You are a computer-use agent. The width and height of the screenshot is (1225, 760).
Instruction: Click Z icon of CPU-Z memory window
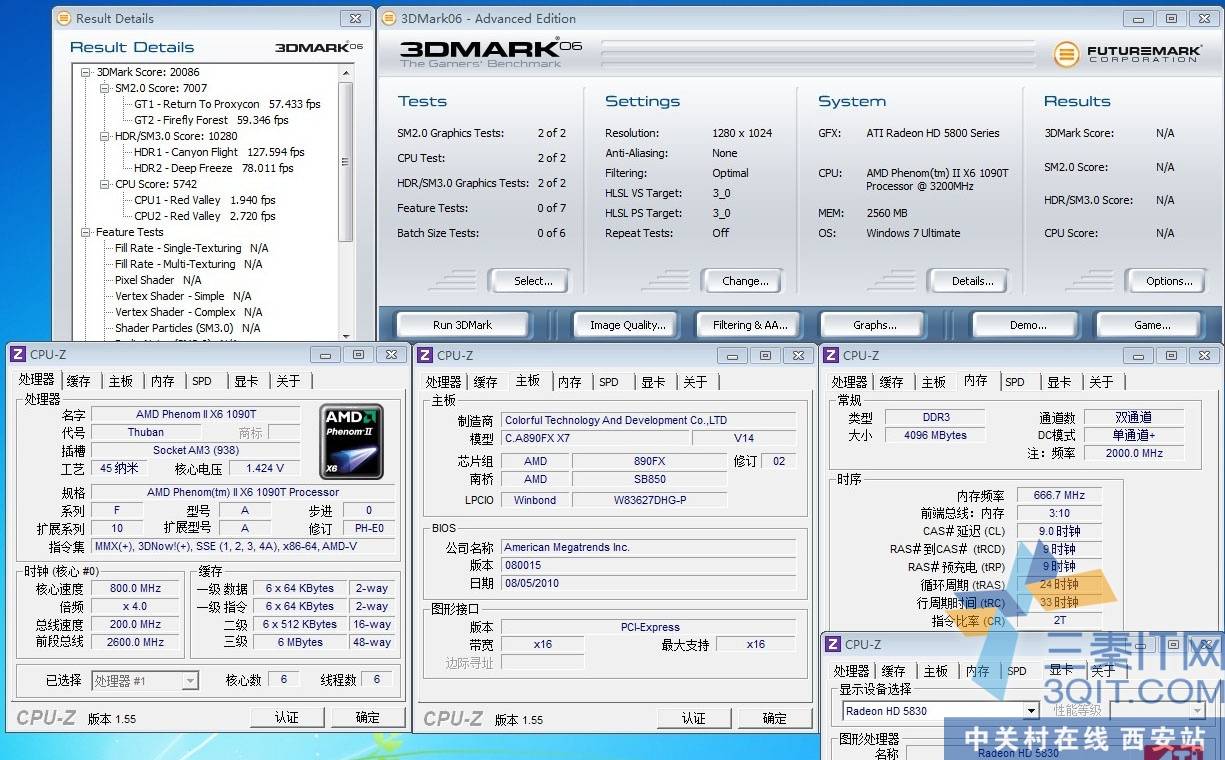click(x=831, y=355)
